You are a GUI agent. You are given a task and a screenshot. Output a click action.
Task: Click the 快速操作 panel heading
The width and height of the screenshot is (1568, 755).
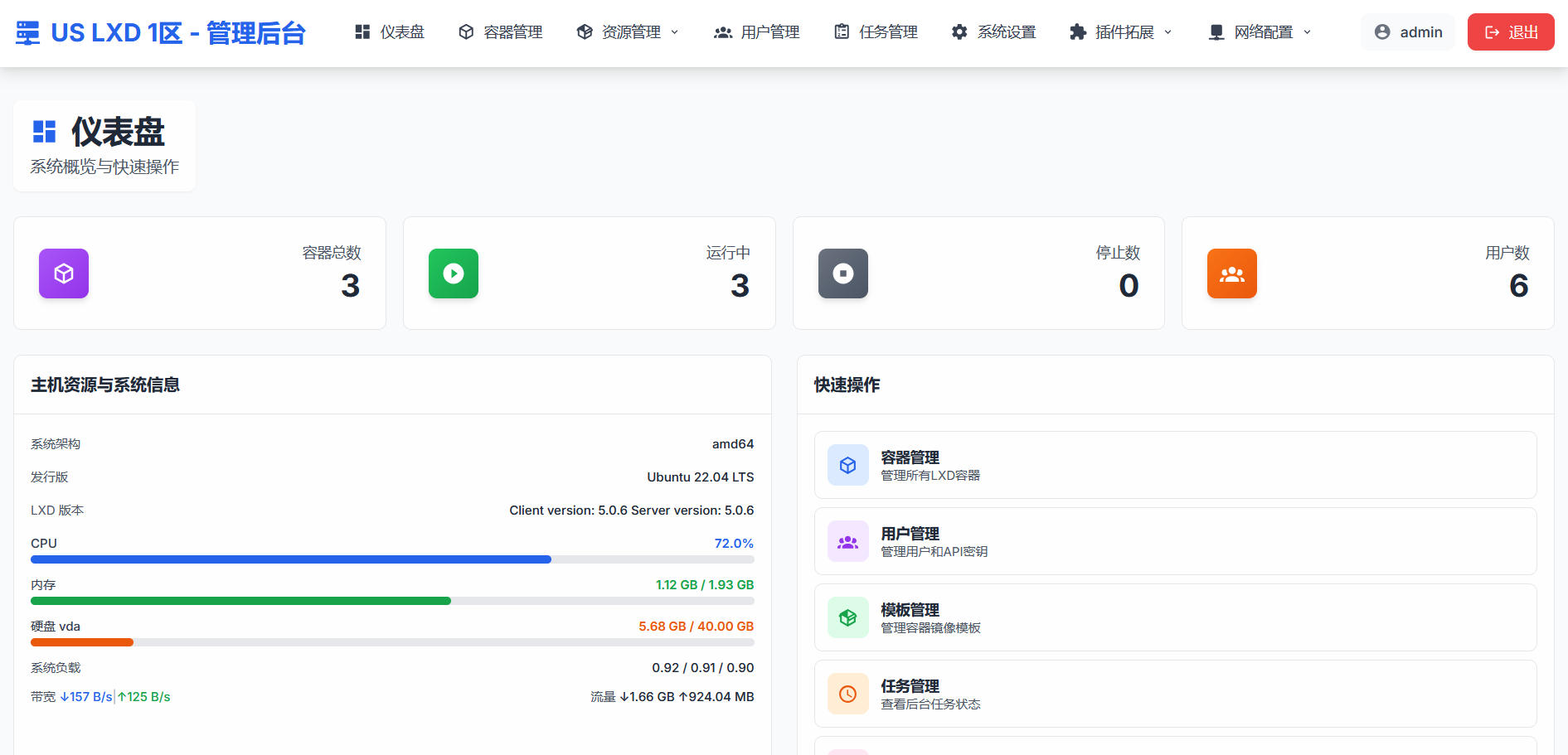847,385
